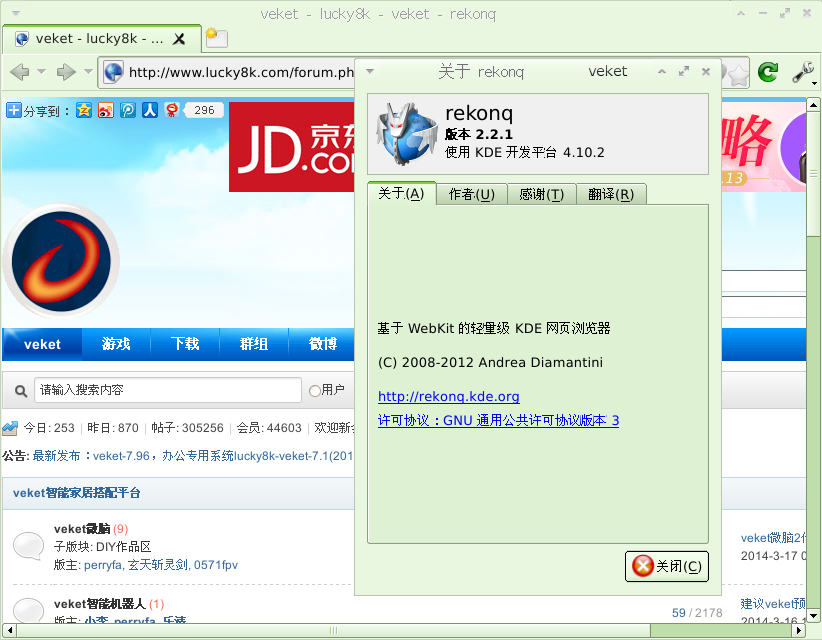
Task: Click the URL address field
Action: pyautogui.click(x=241, y=72)
